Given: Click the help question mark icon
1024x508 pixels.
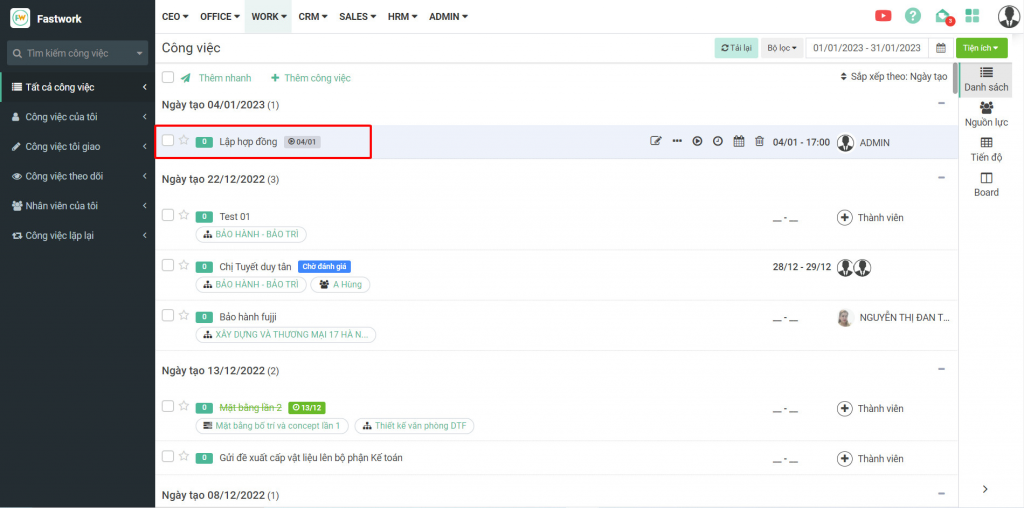Looking at the screenshot, I should point(912,16).
